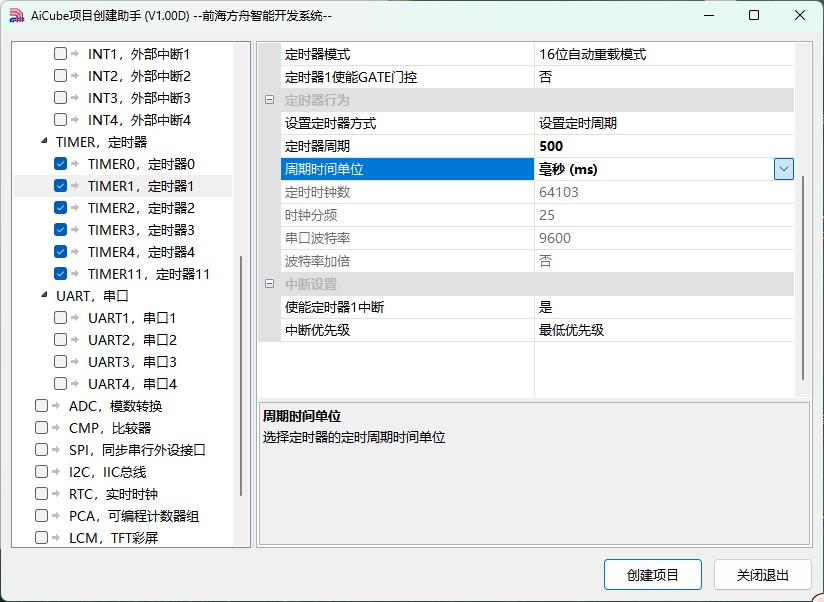
Task: Check the LCM TFT彩屏 checkbox
Action: pyautogui.click(x=42, y=537)
